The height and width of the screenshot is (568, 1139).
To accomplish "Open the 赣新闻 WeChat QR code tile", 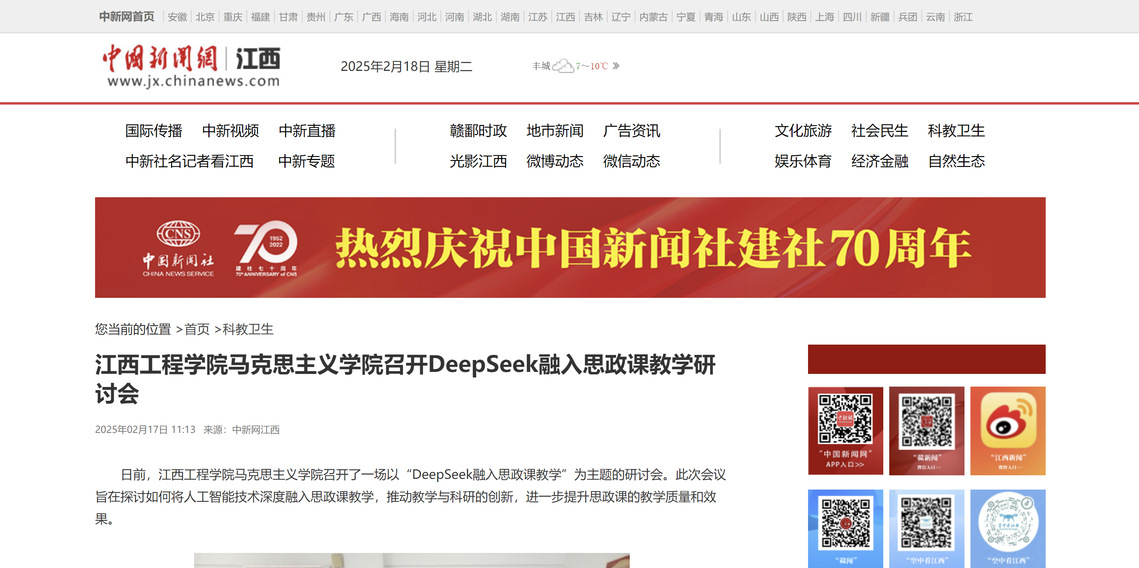I will pos(926,430).
